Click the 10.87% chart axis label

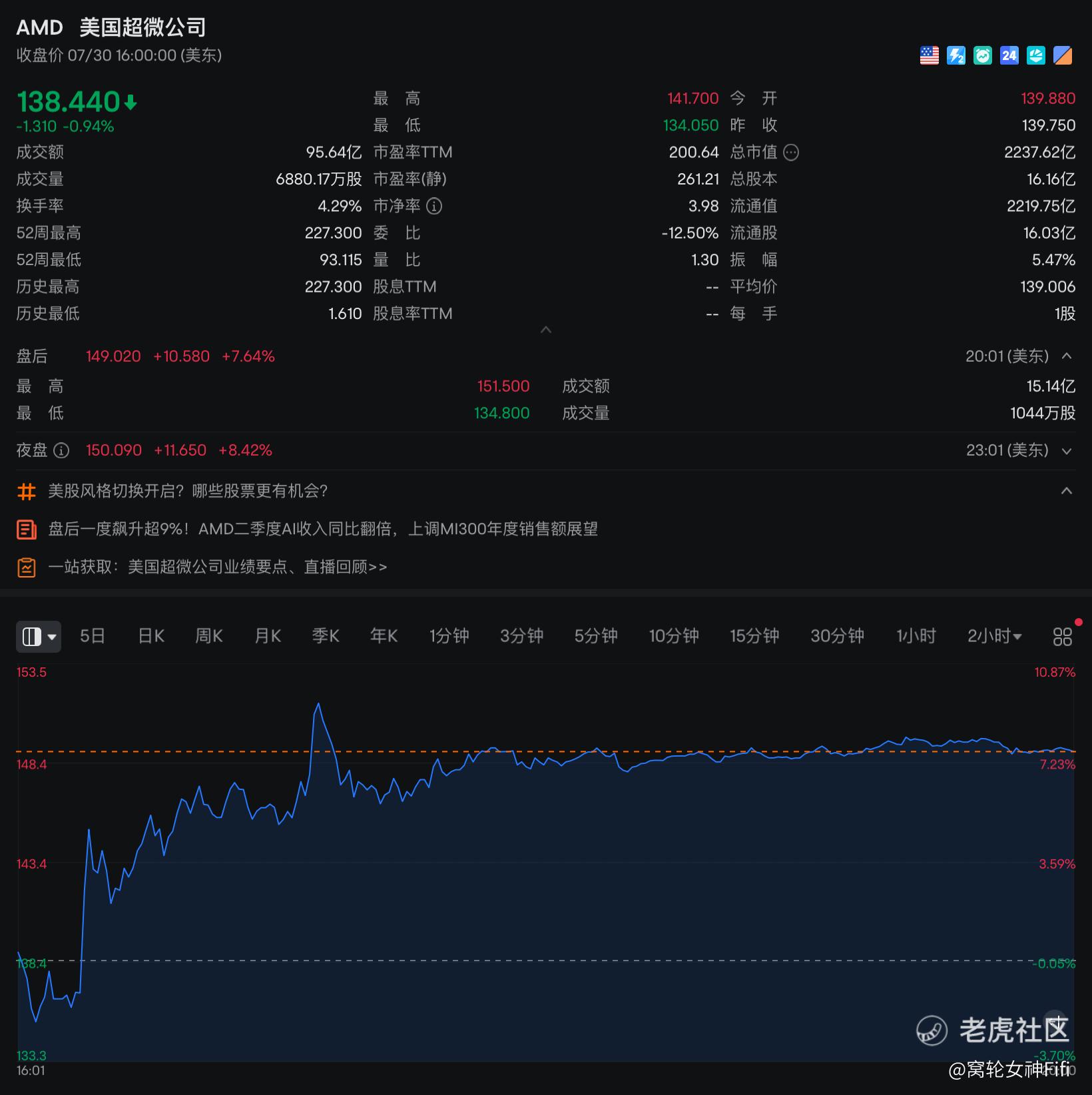pos(1055,673)
